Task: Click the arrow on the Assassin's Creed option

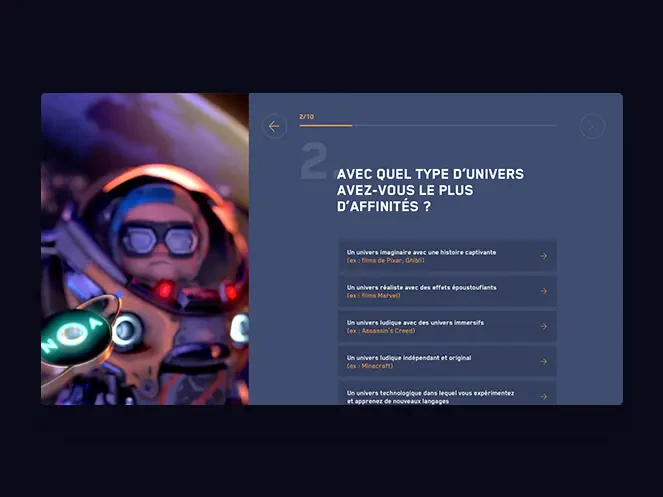Action: click(543, 326)
